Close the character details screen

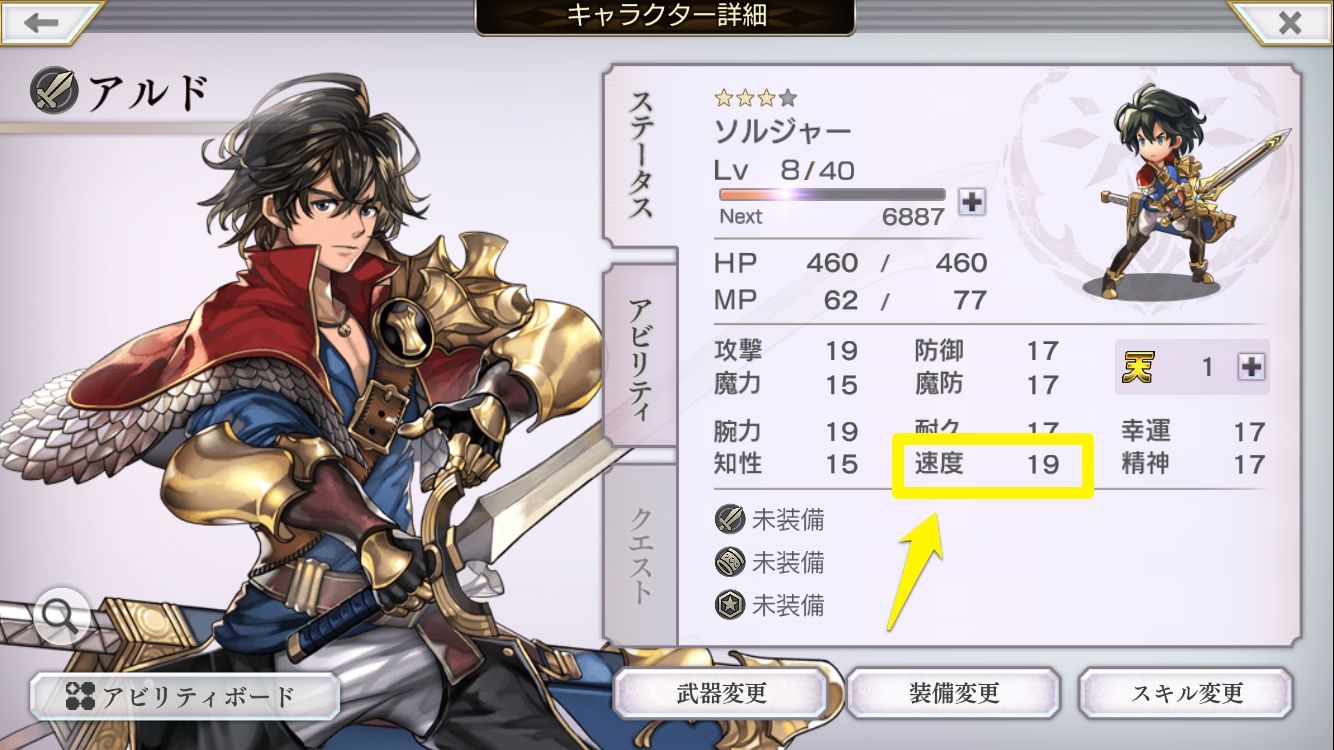point(1289,21)
